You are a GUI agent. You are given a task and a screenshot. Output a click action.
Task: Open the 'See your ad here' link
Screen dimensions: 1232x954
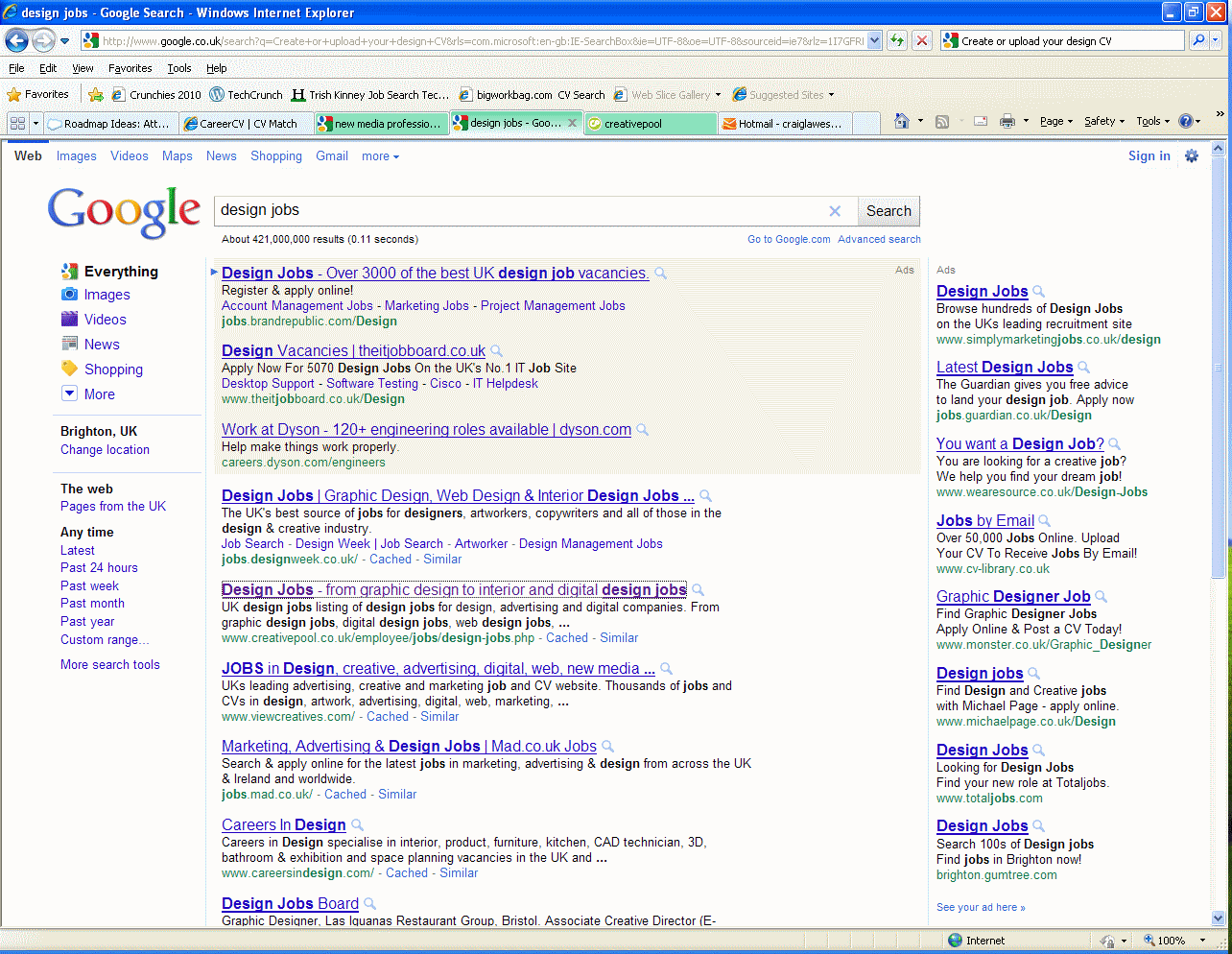[981, 907]
